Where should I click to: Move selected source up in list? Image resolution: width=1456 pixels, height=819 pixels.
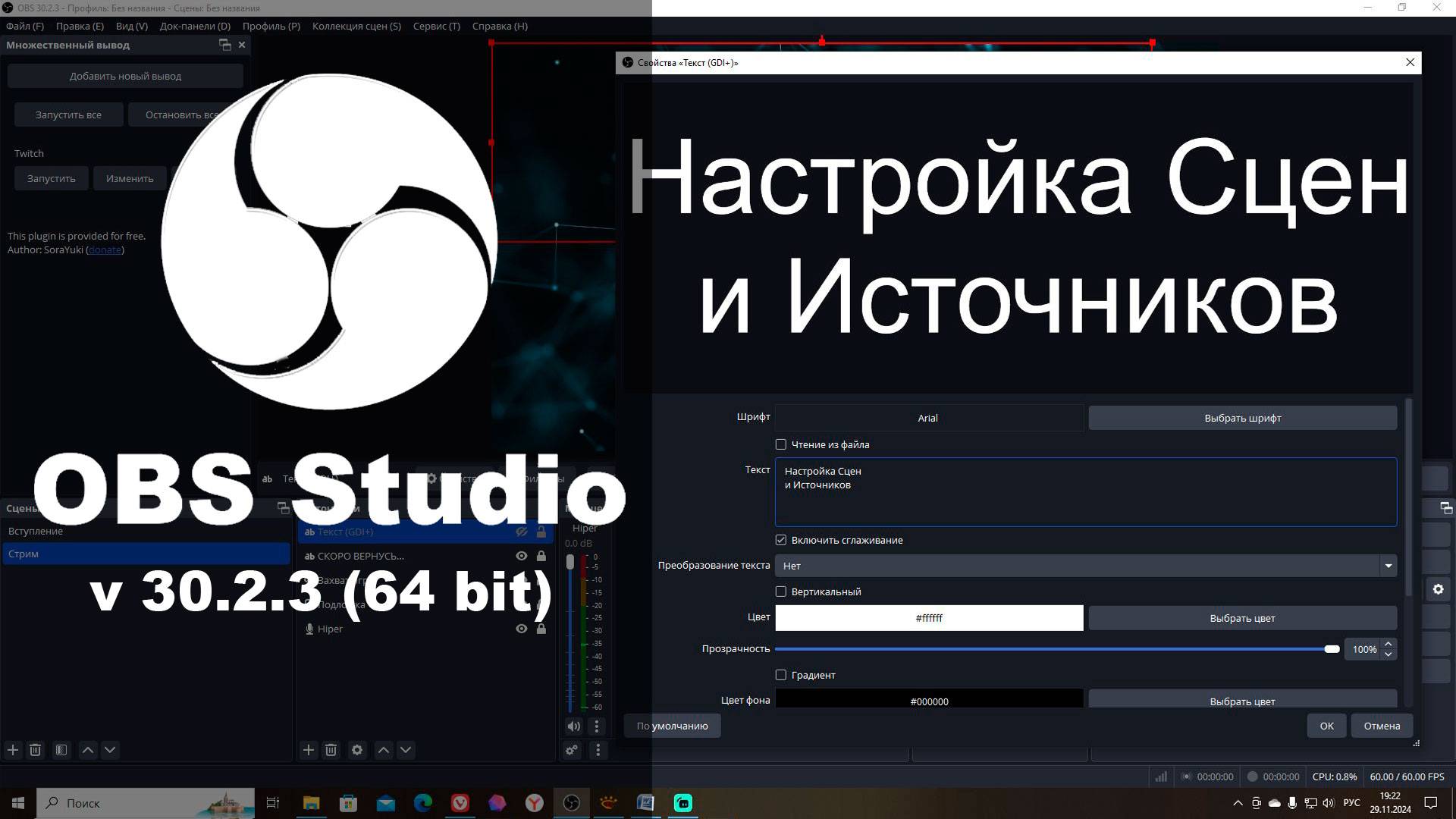click(x=384, y=750)
